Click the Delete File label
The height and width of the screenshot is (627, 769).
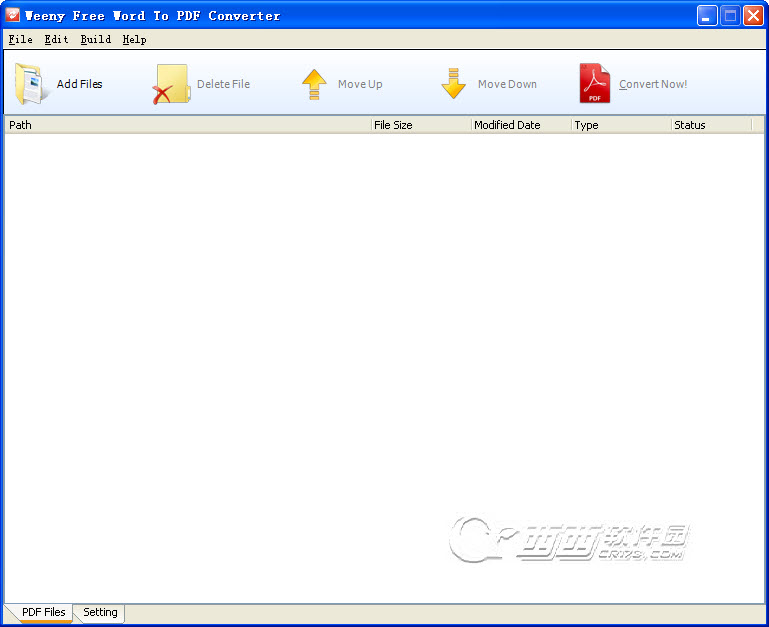click(x=223, y=84)
